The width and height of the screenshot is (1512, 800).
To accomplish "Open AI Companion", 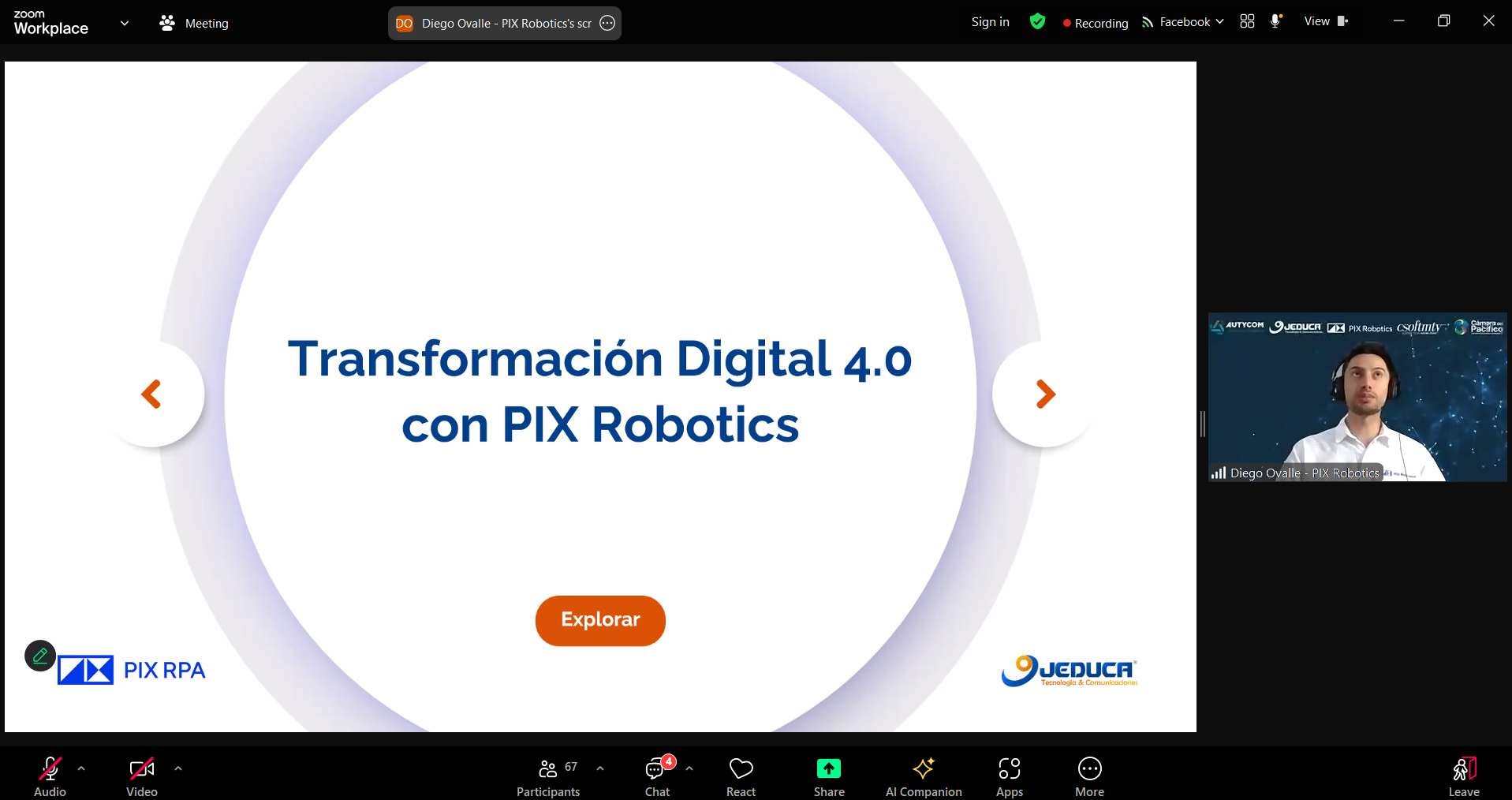I will pyautogui.click(x=924, y=776).
